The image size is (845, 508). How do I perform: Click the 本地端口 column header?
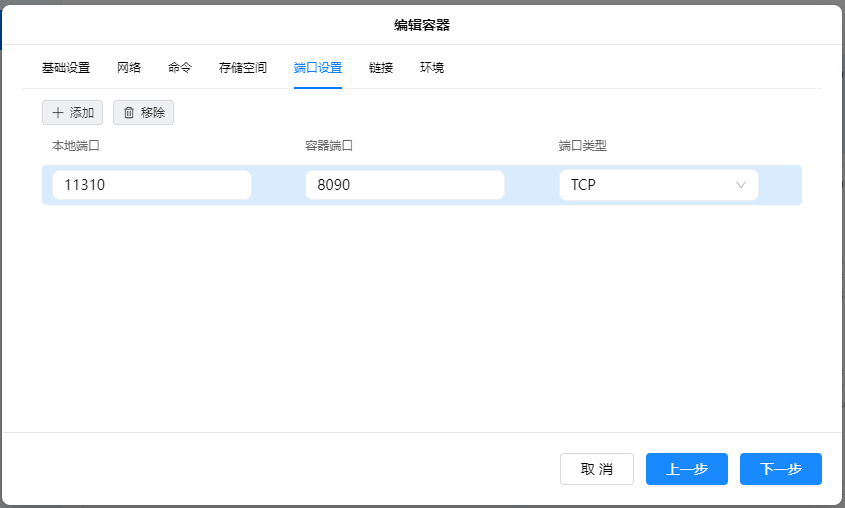tap(76, 145)
